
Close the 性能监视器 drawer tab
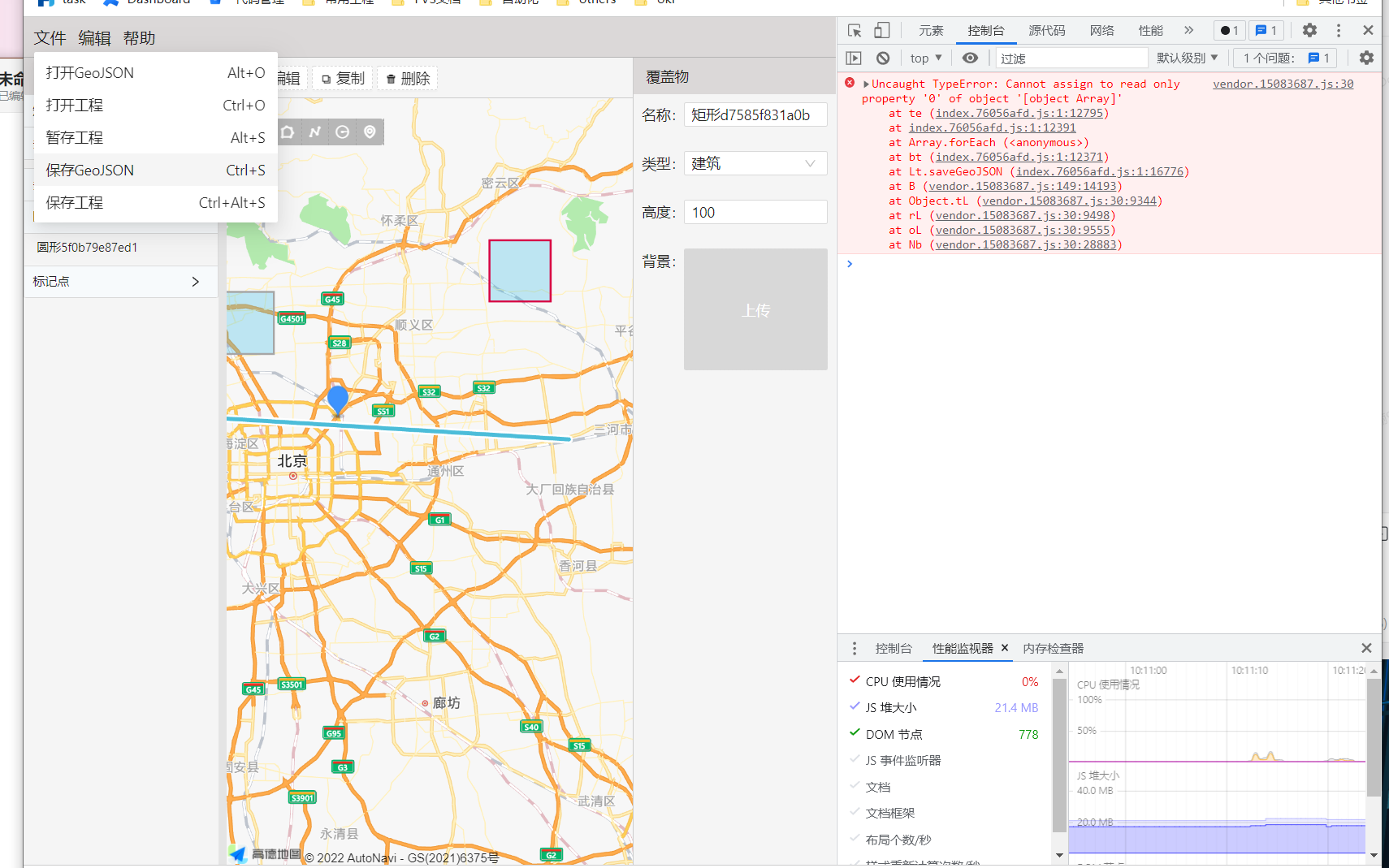pyautogui.click(x=1005, y=648)
